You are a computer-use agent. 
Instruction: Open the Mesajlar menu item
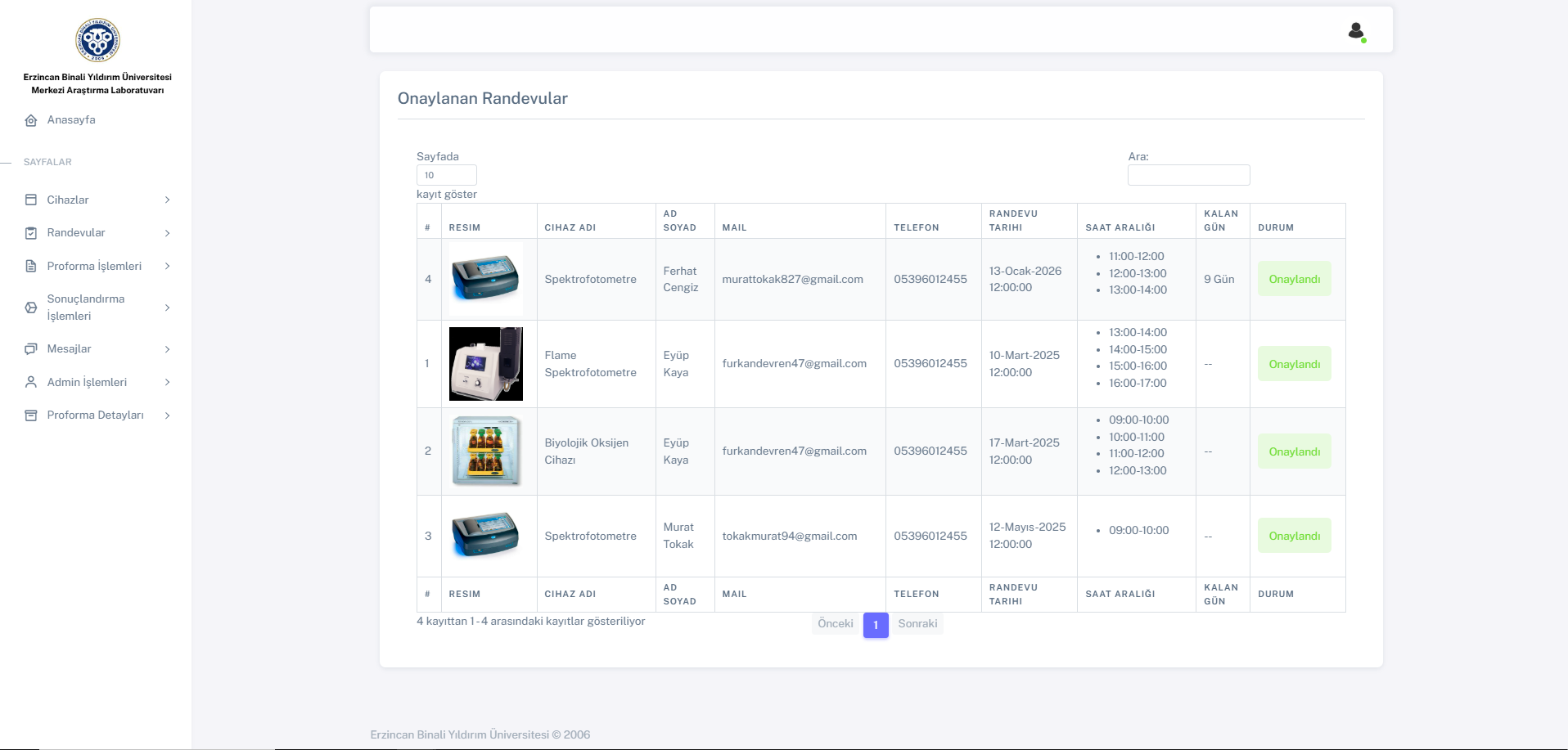(x=70, y=349)
